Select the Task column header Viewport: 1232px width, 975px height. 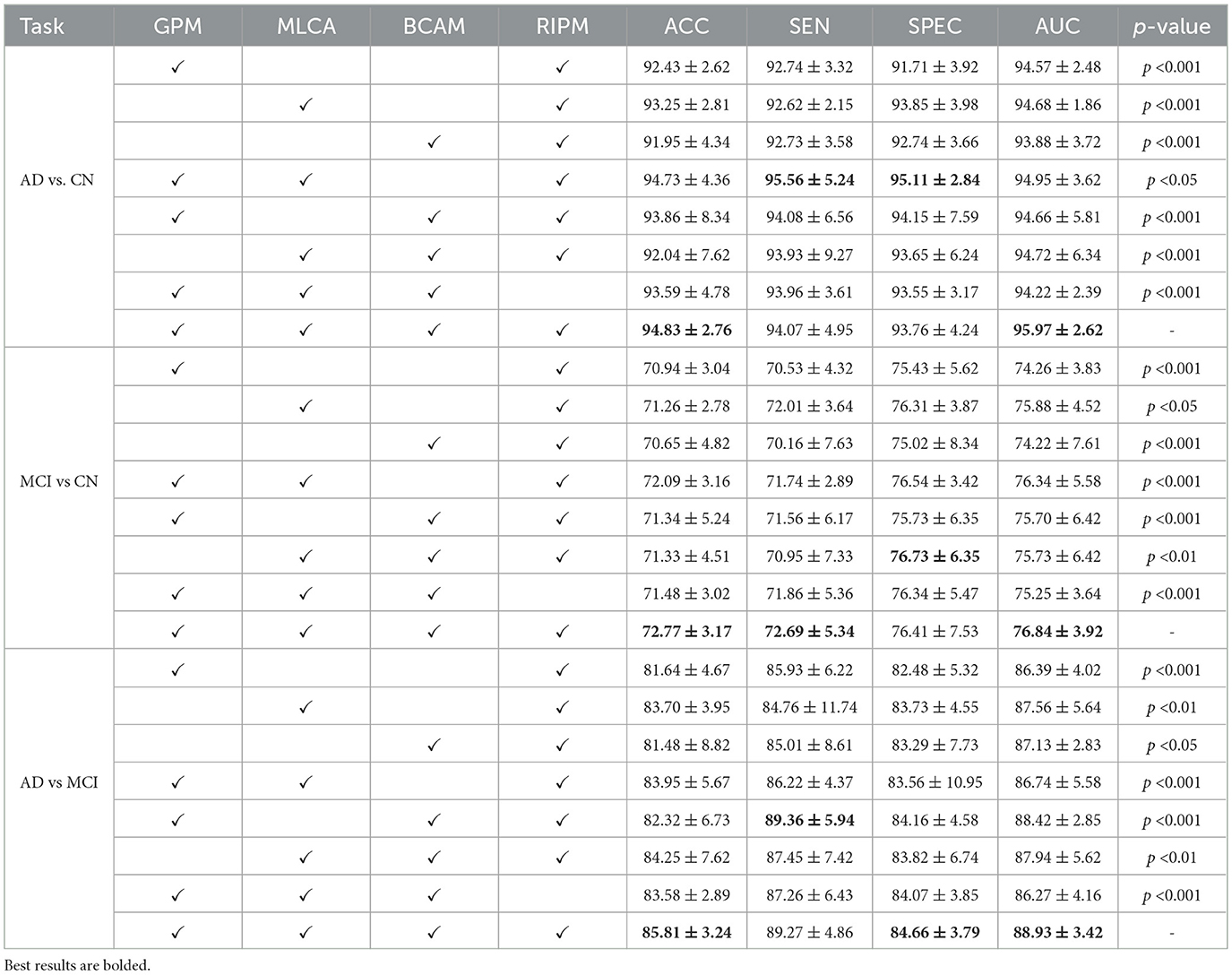coord(42,27)
